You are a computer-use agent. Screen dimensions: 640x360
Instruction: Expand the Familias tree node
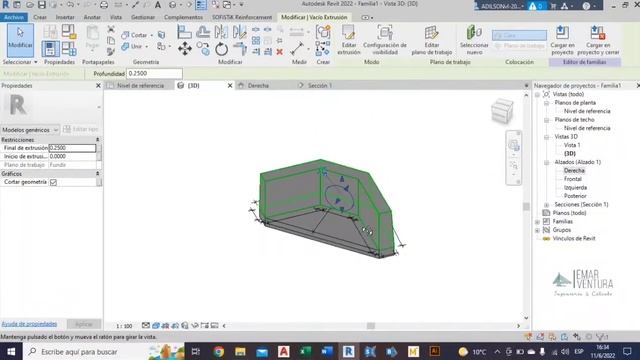pyautogui.click(x=538, y=222)
